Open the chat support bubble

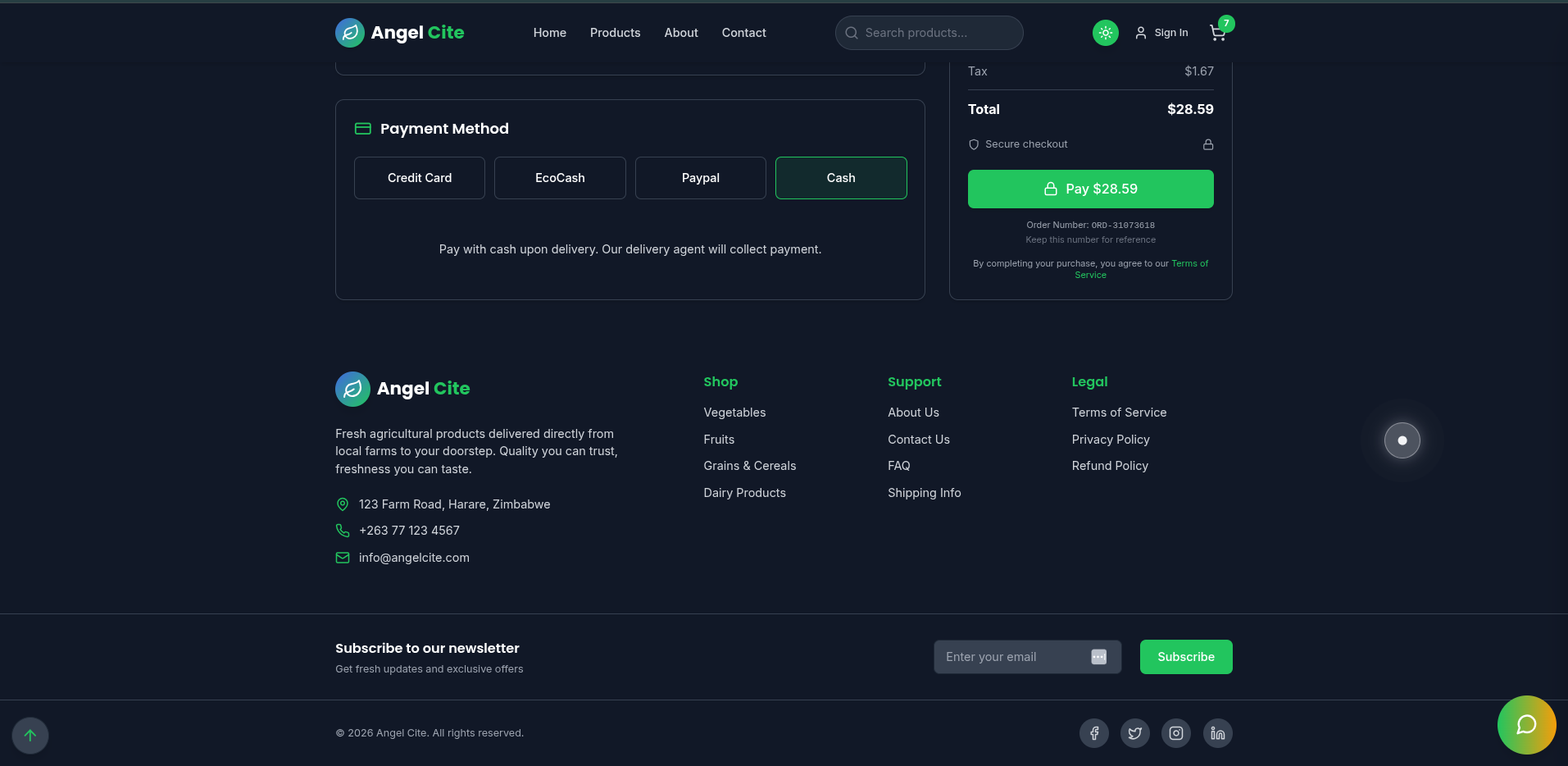(1525, 725)
